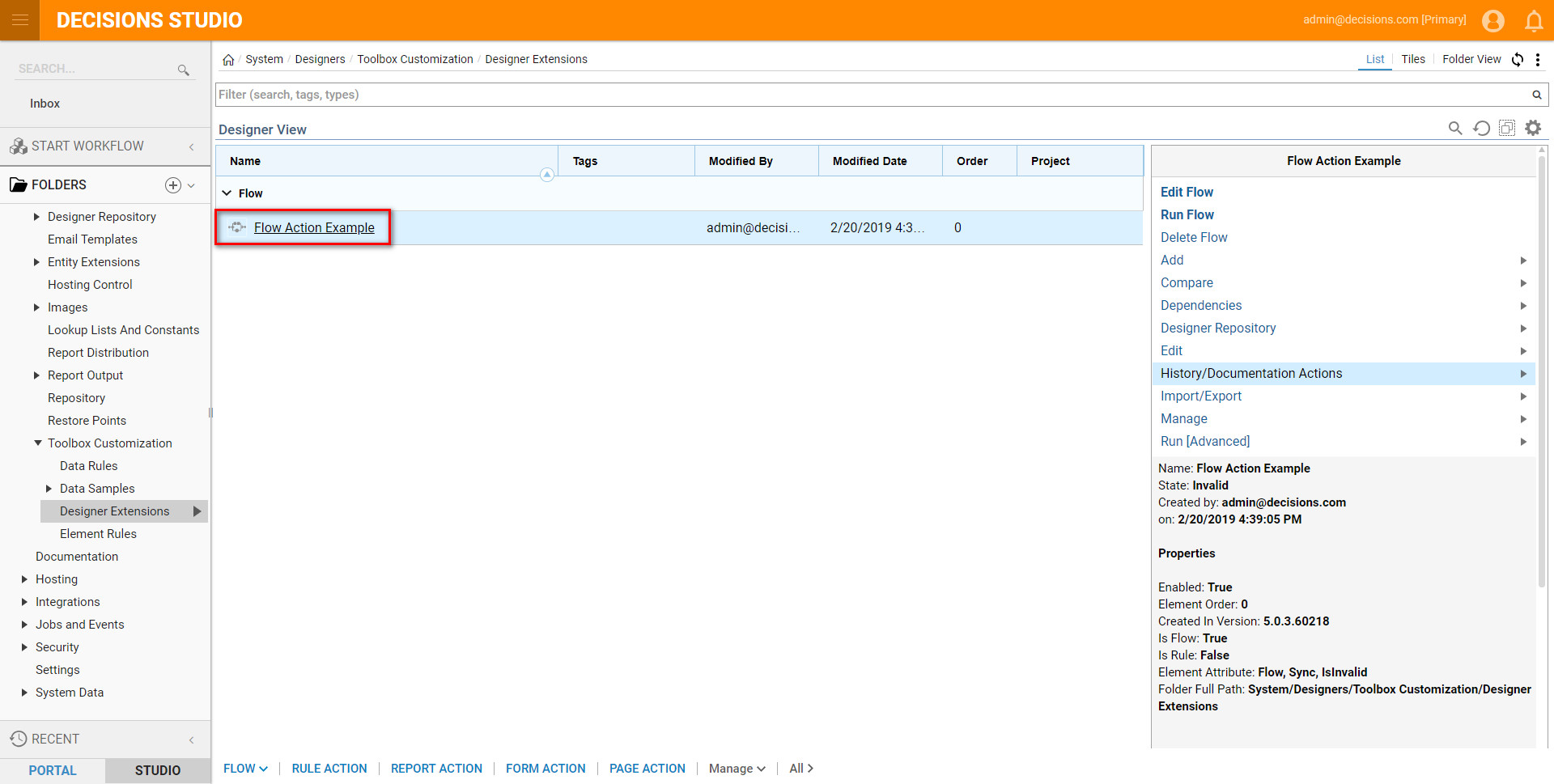Collapse the Recent section chevron
The width and height of the screenshot is (1554, 784).
pyautogui.click(x=192, y=740)
